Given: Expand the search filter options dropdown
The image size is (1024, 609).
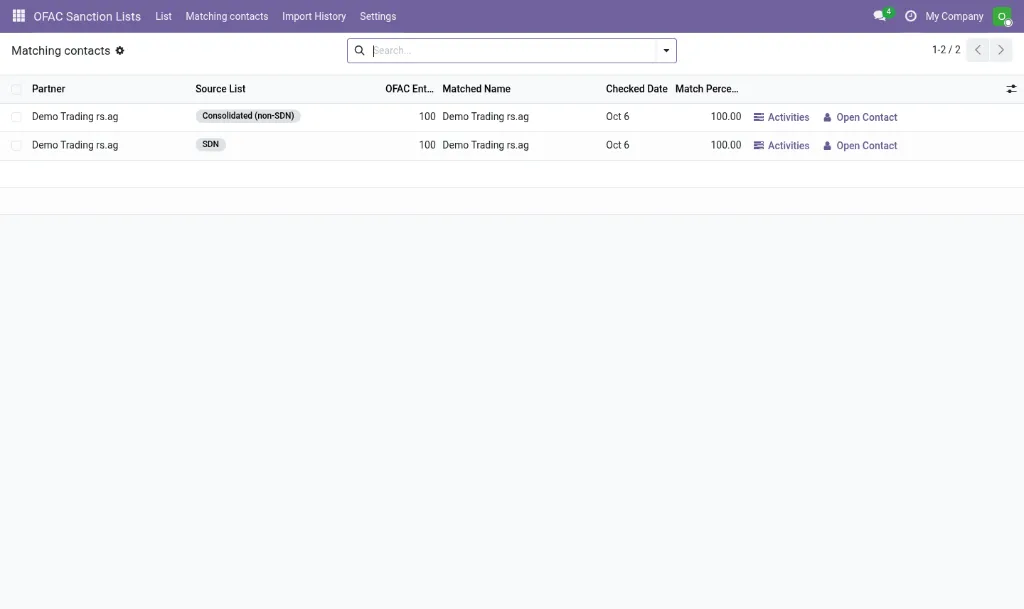Looking at the screenshot, I should click(666, 50).
